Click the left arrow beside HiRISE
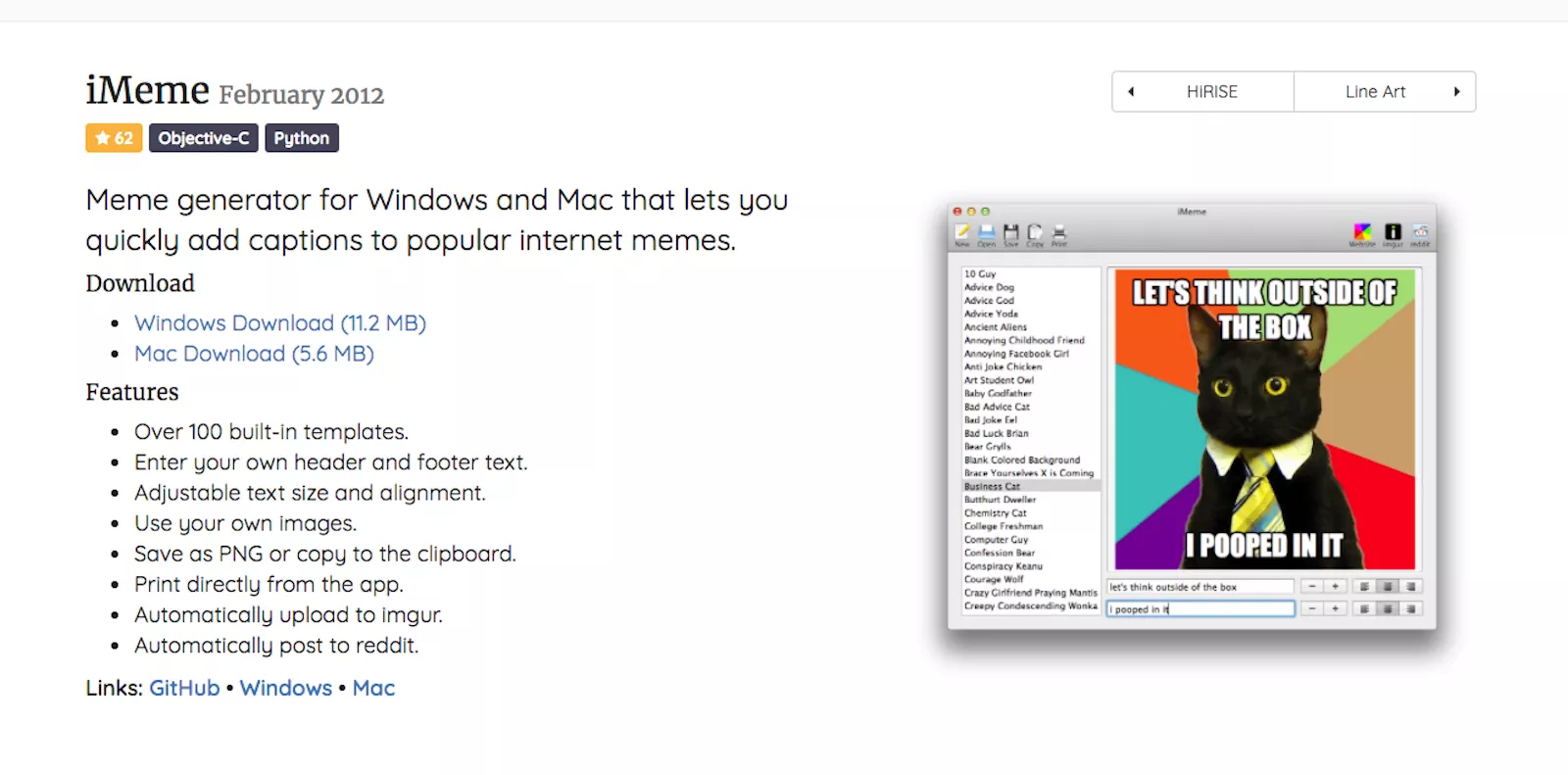Image resolution: width=1568 pixels, height=775 pixels. (x=1131, y=92)
